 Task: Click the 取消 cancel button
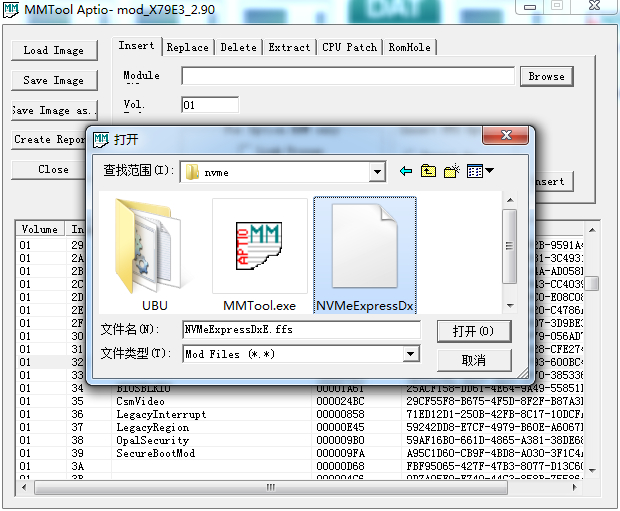(474, 360)
